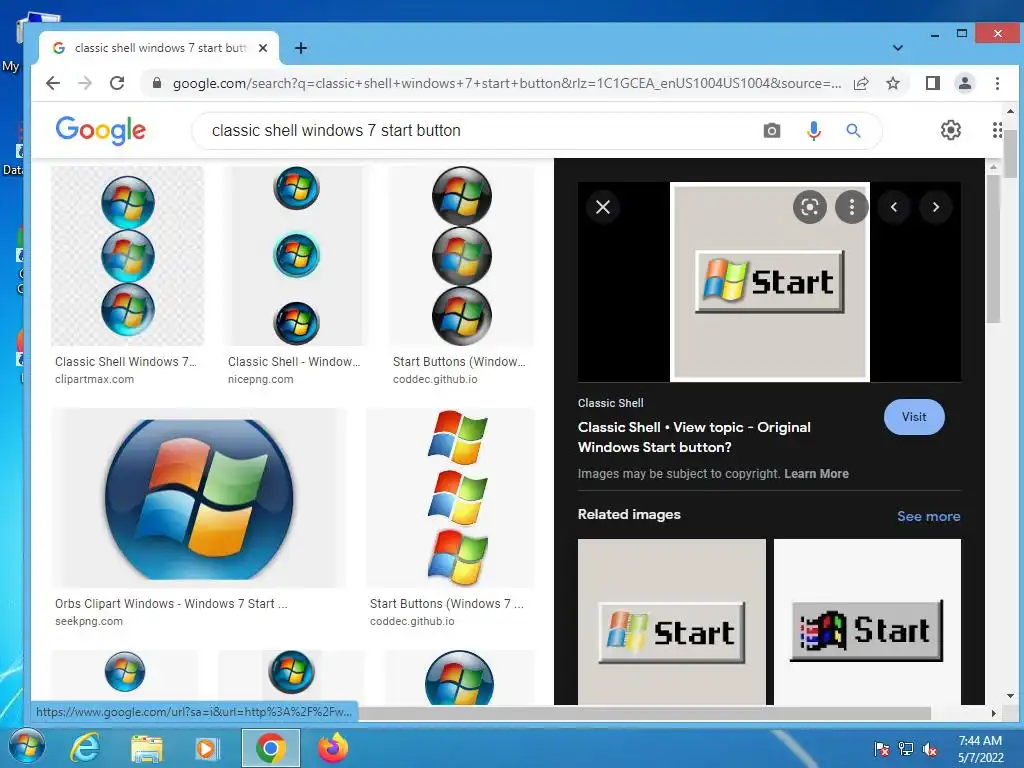1024x768 pixels.
Task: Open preview image more options menu
Action: pos(852,207)
